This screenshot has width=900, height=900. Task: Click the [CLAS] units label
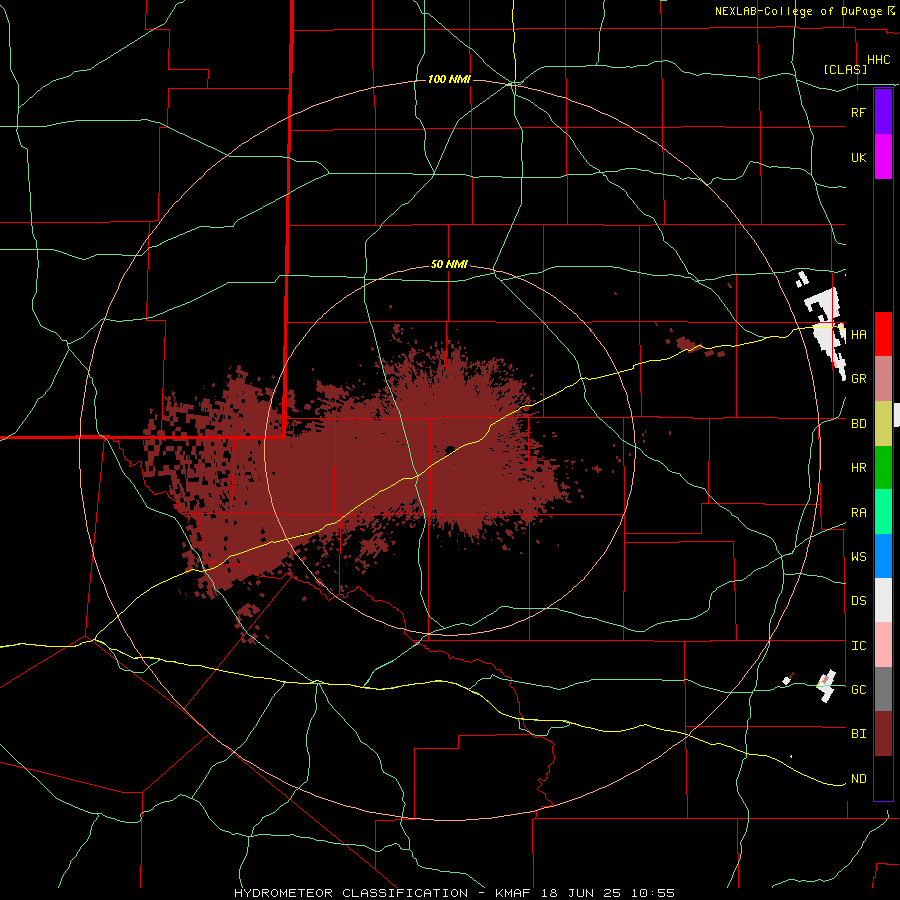point(845,70)
